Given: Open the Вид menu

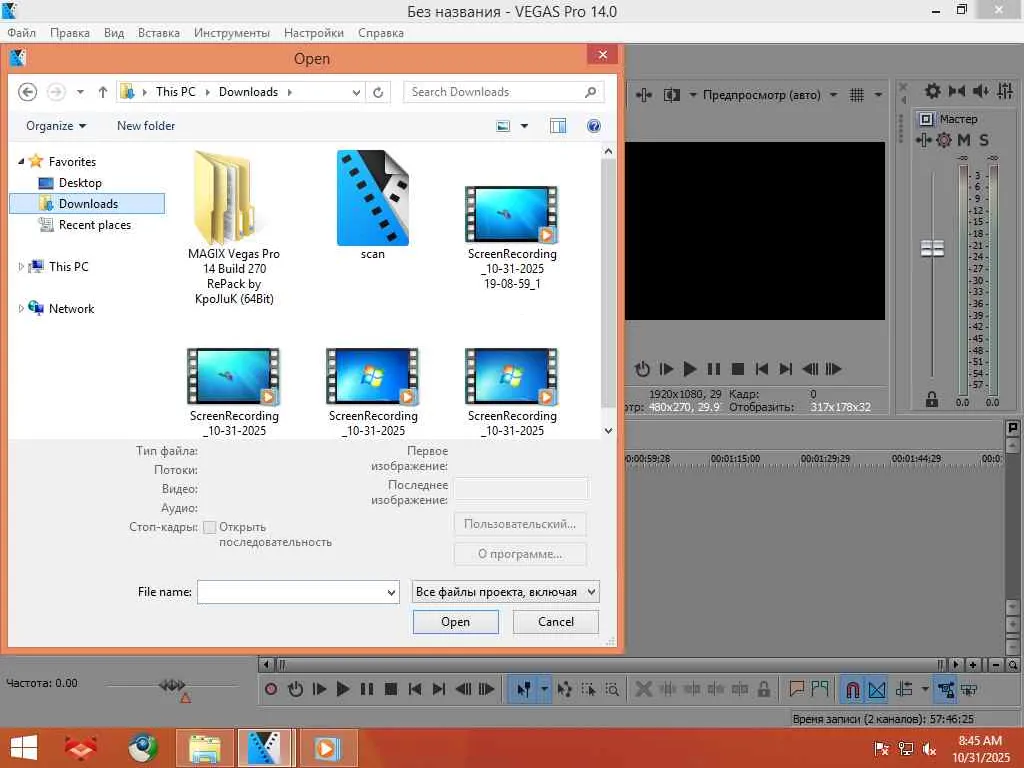Looking at the screenshot, I should pyautogui.click(x=114, y=33).
